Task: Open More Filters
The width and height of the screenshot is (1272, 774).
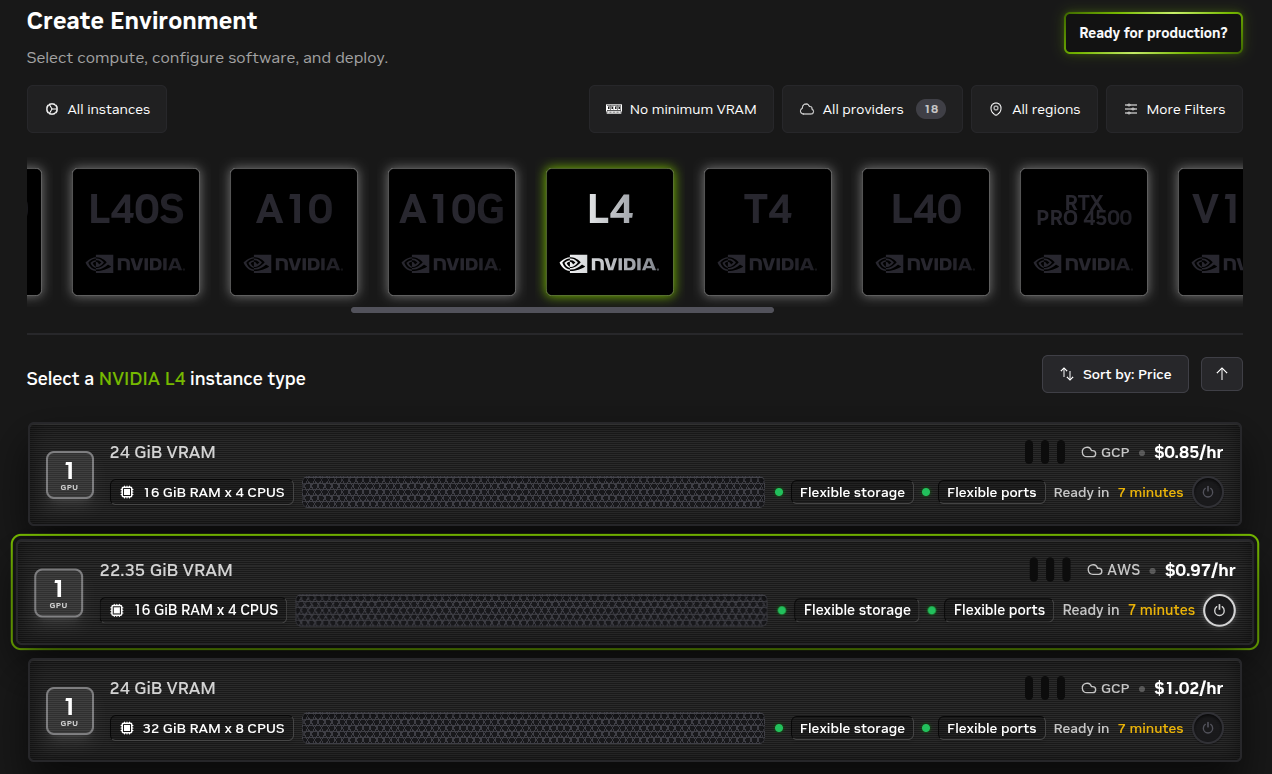Action: (x=1174, y=109)
